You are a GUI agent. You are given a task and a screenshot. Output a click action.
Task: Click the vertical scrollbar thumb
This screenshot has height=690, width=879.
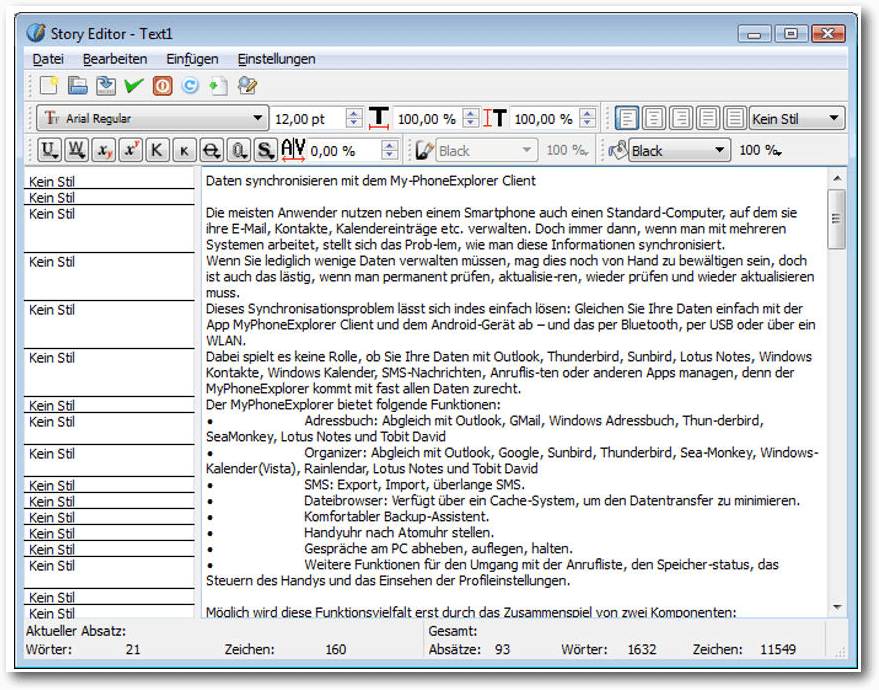pyautogui.click(x=837, y=219)
